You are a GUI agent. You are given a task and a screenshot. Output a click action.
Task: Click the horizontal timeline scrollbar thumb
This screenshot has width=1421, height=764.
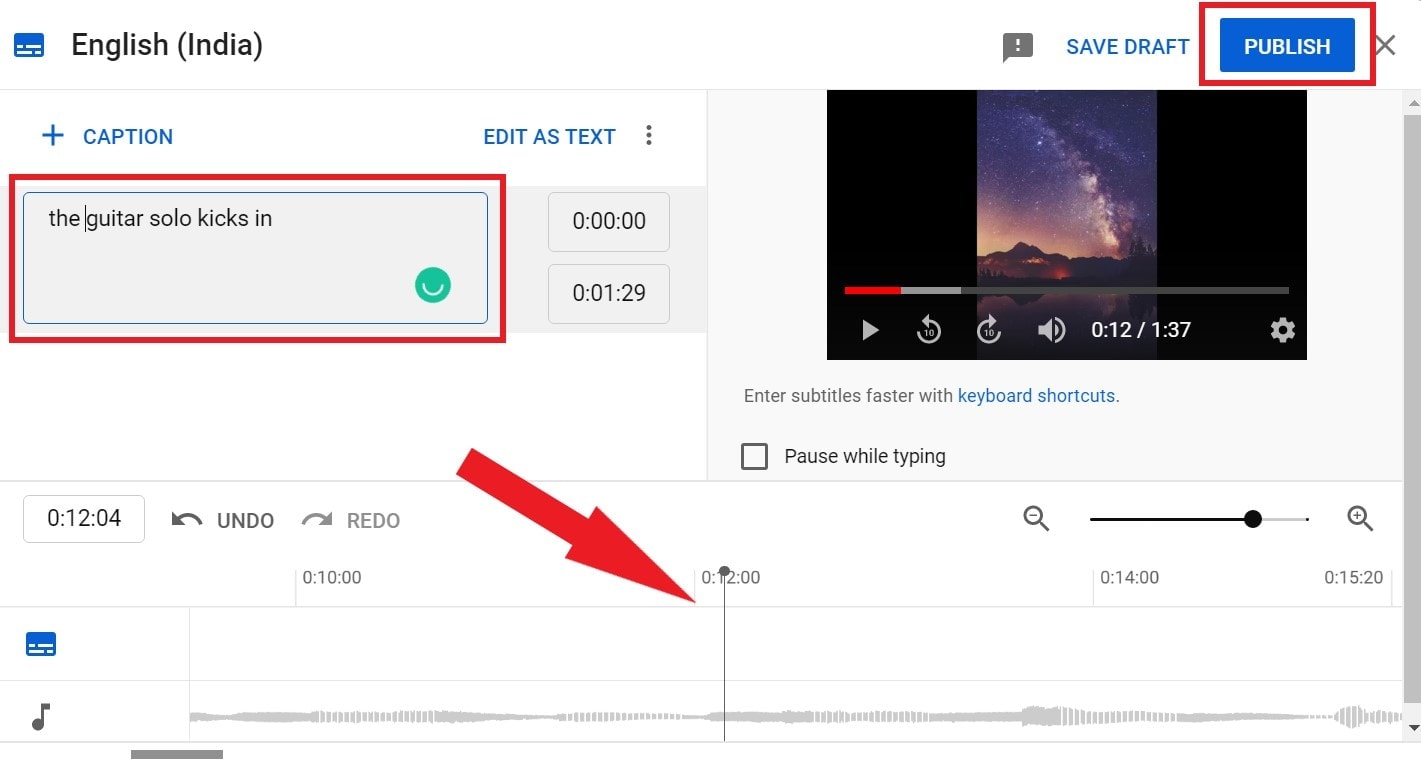click(177, 755)
